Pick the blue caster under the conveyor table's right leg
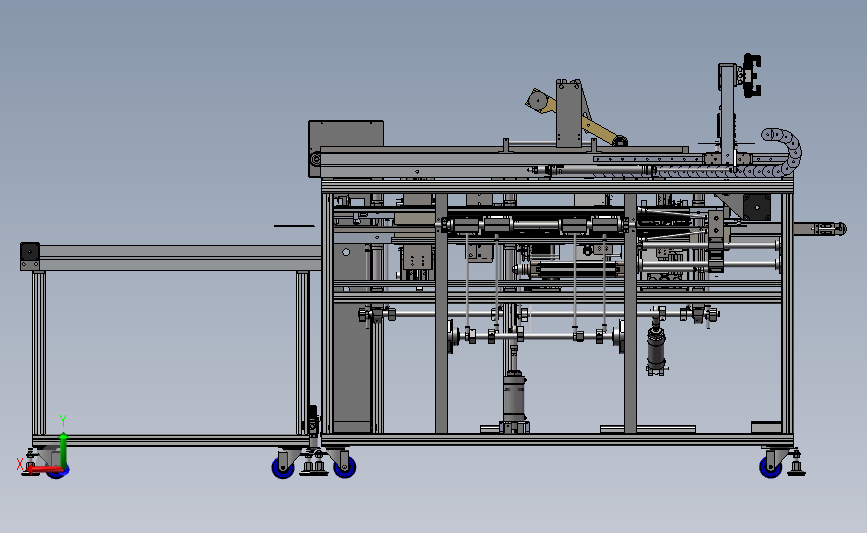867x533 pixels. tap(283, 468)
